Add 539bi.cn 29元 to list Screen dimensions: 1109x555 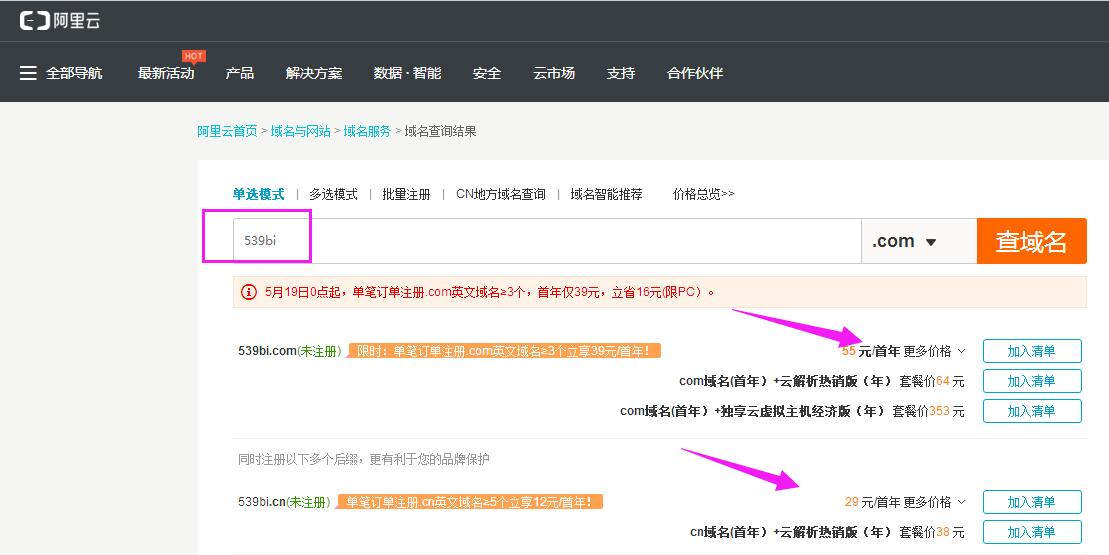click(1032, 502)
